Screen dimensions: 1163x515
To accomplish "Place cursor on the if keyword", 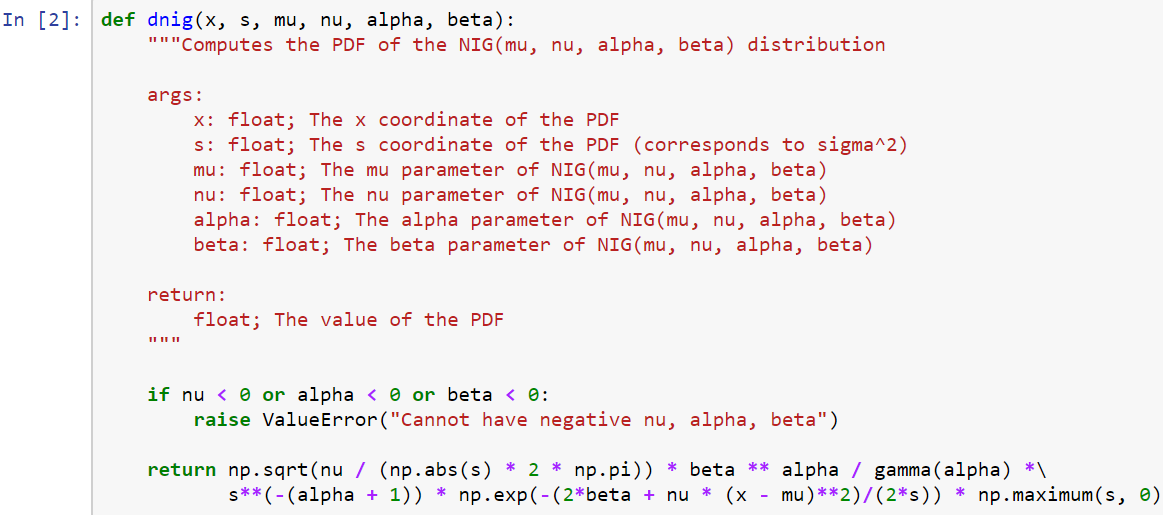I will pyautogui.click(x=158, y=396).
